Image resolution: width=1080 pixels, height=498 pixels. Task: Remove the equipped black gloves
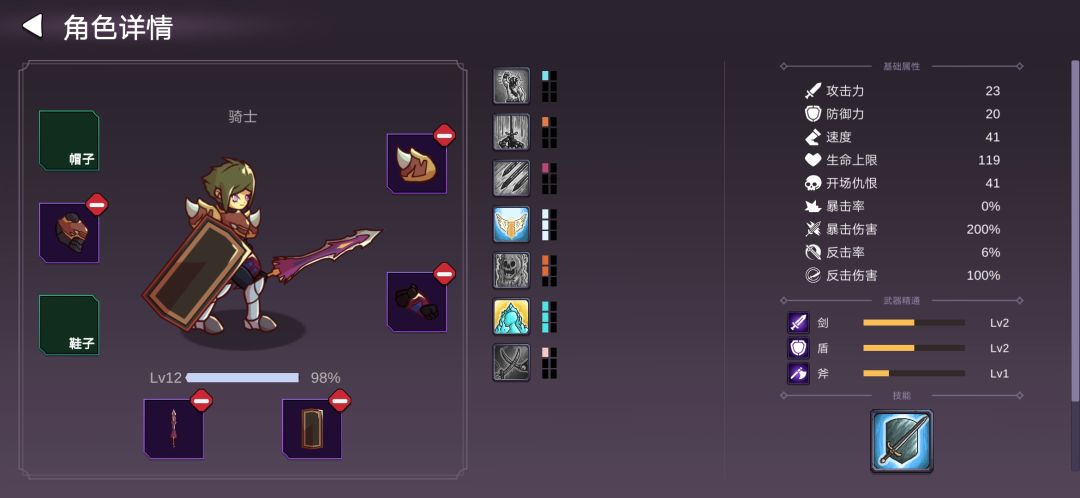444,273
